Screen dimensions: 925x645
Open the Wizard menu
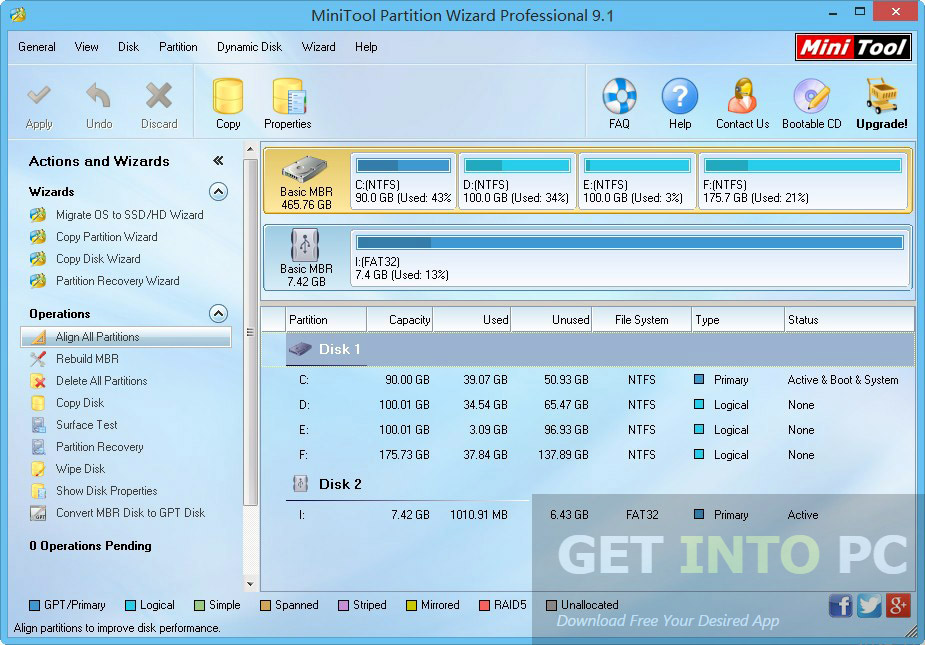pyautogui.click(x=318, y=46)
